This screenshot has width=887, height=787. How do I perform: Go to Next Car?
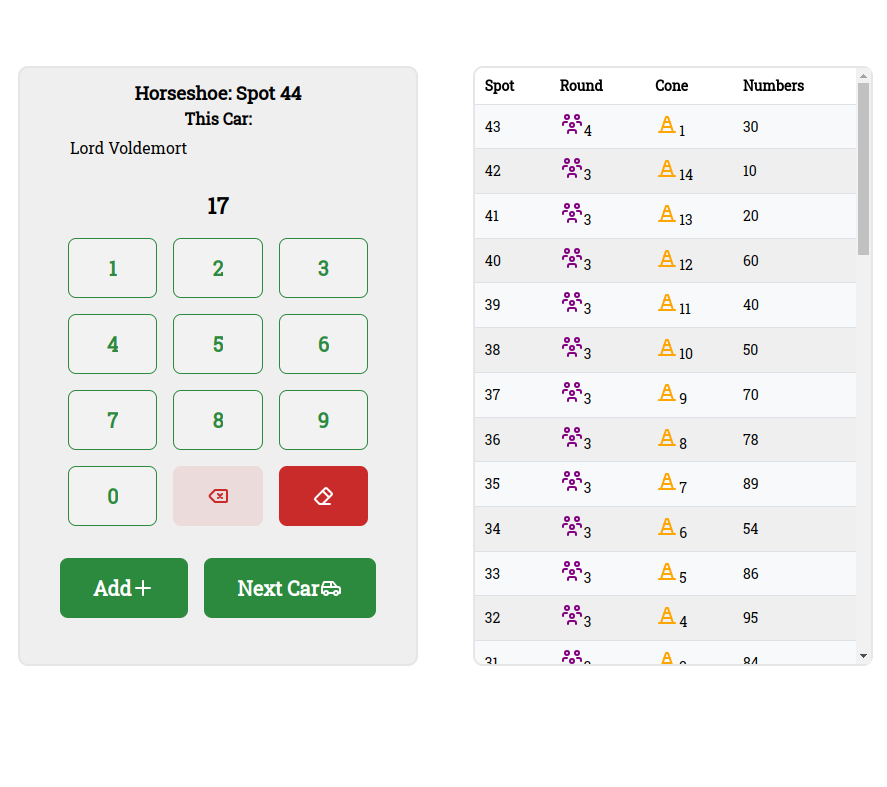tap(290, 588)
